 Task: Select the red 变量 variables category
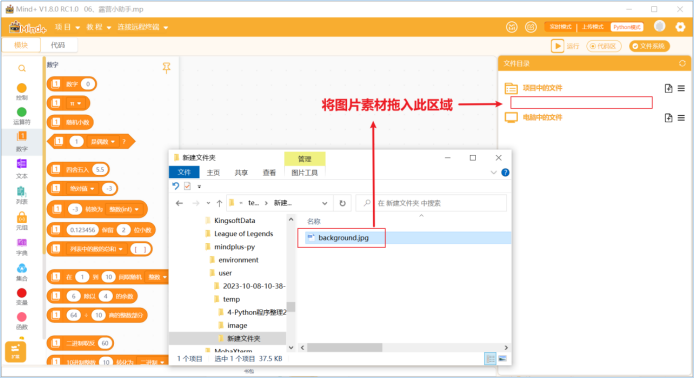(22, 297)
